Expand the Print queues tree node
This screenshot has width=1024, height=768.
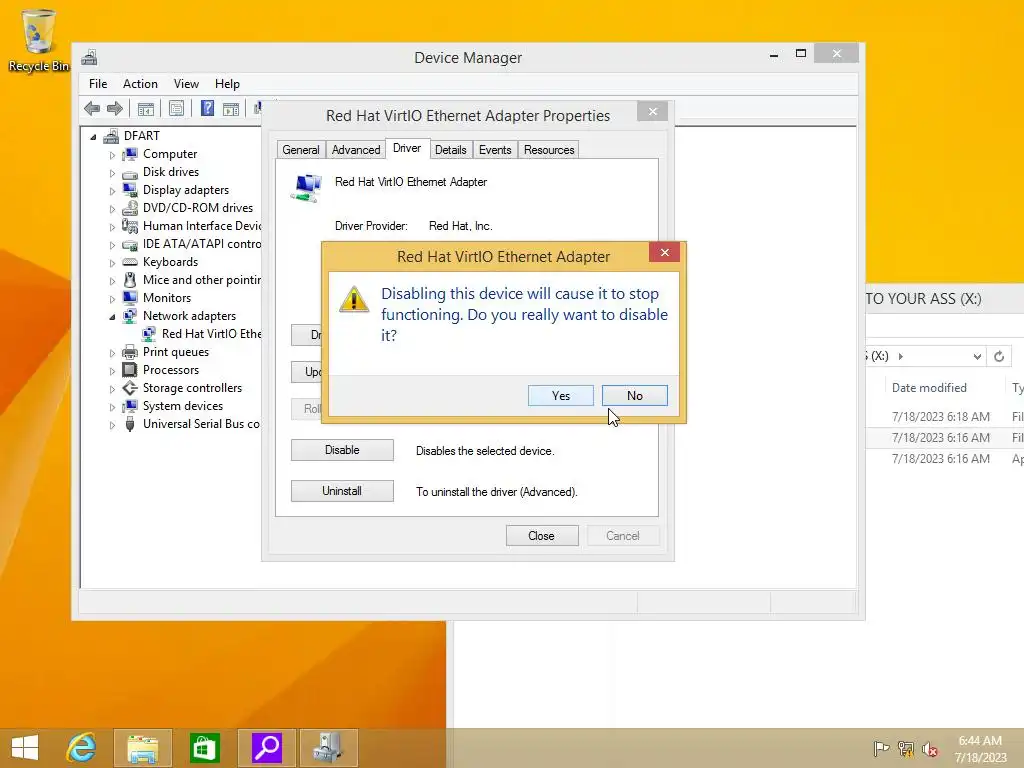(112, 353)
